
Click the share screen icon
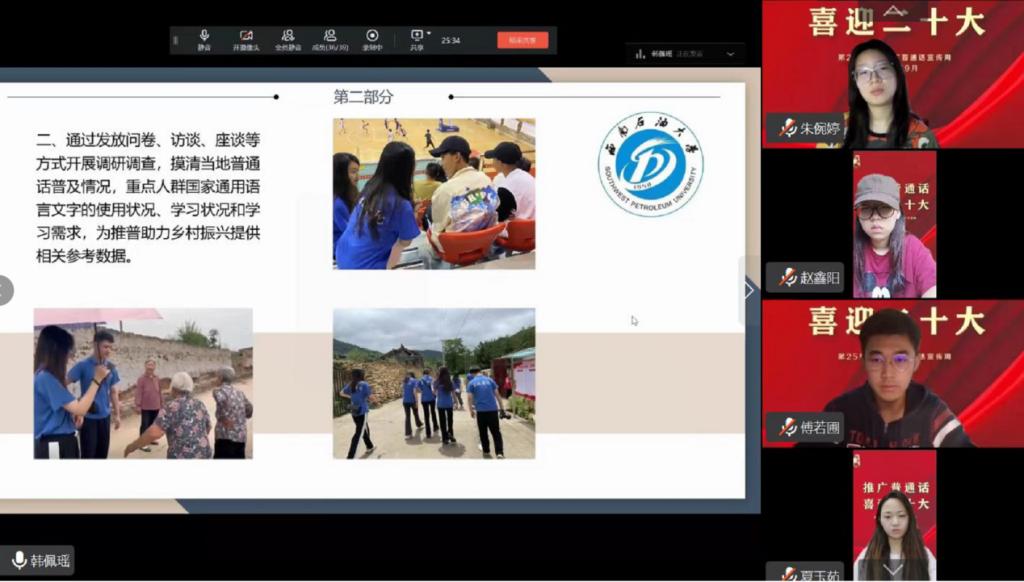pyautogui.click(x=417, y=38)
